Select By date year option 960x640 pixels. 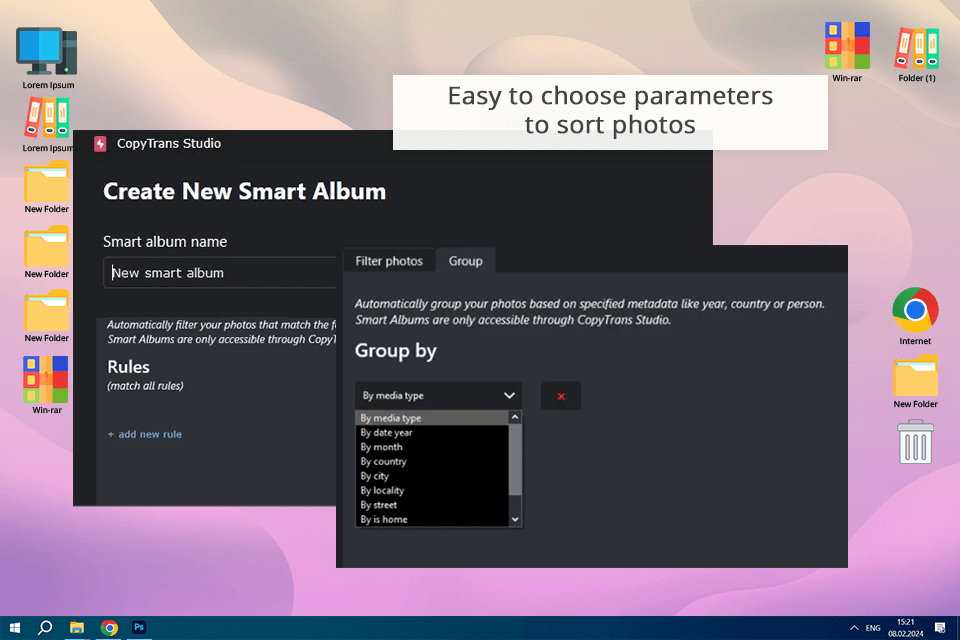(432, 432)
